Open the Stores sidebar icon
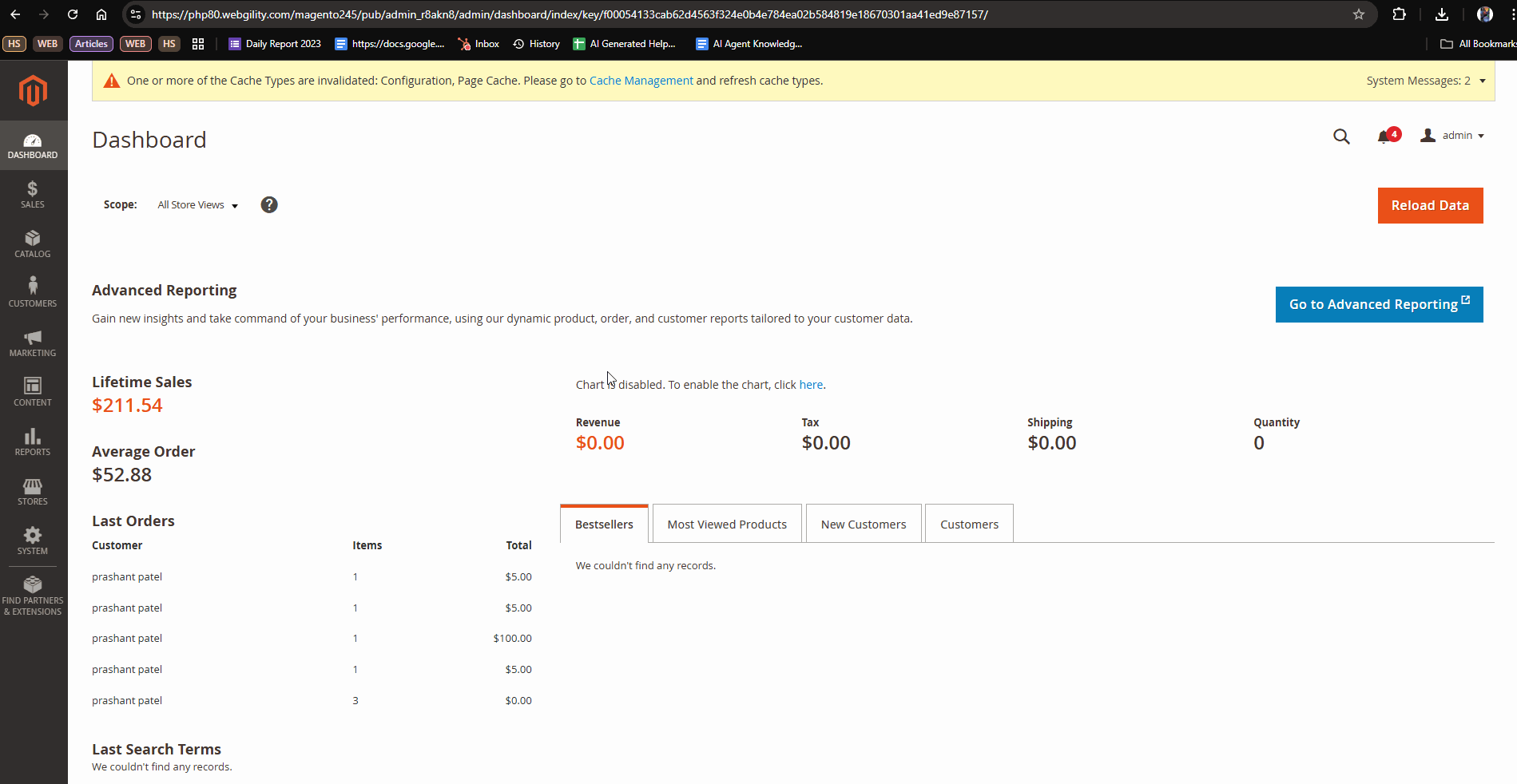This screenshot has height=784, width=1517. coord(33,491)
